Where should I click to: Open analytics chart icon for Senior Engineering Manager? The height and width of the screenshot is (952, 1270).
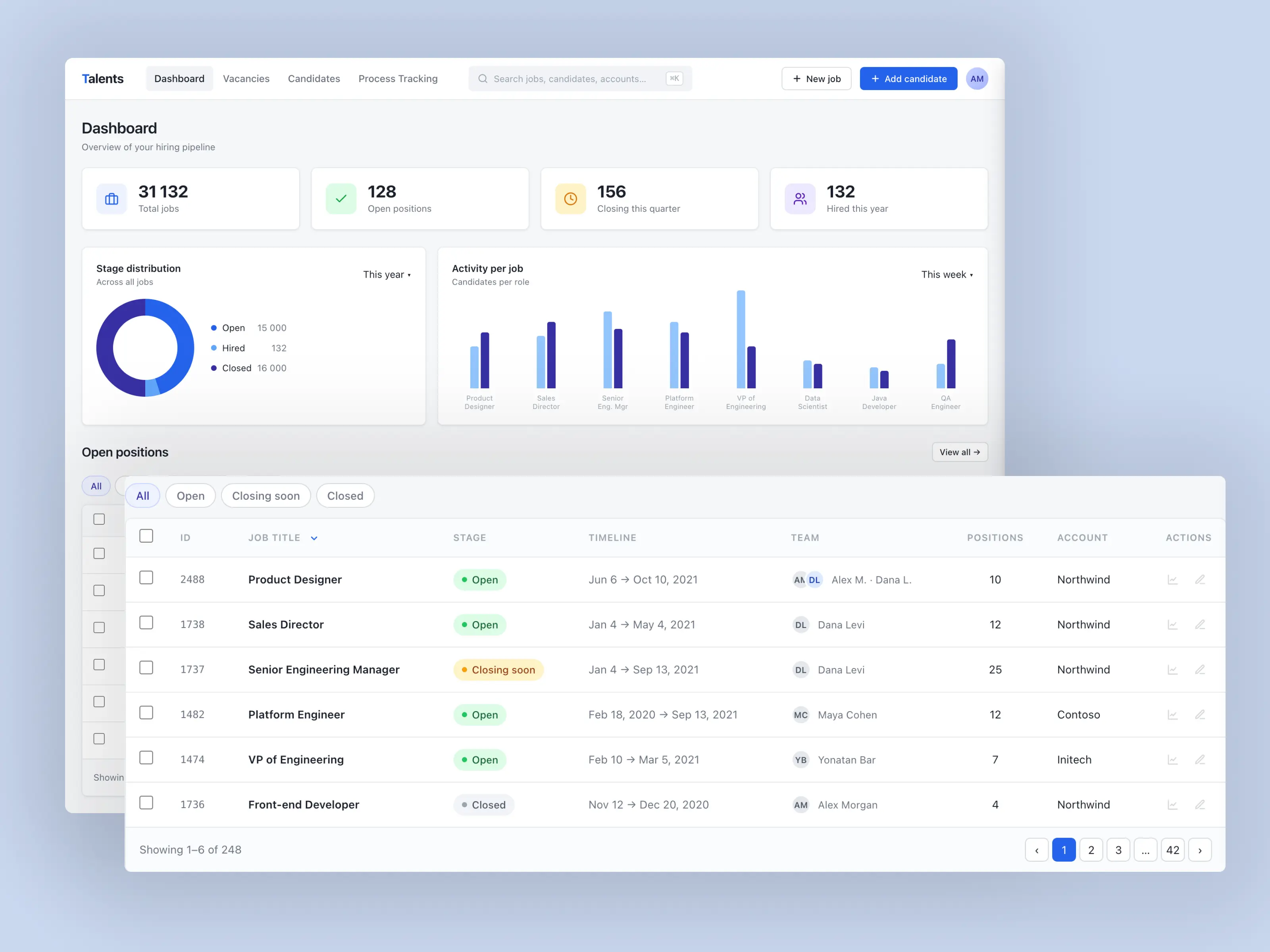(x=1172, y=670)
